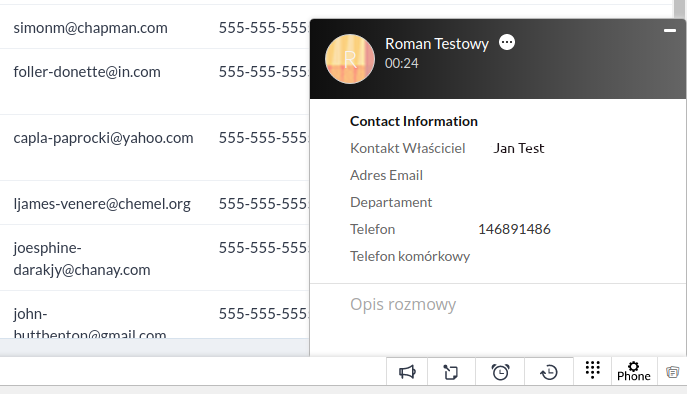
Task: Open the notes icon in bottom bar
Action: 451,372
